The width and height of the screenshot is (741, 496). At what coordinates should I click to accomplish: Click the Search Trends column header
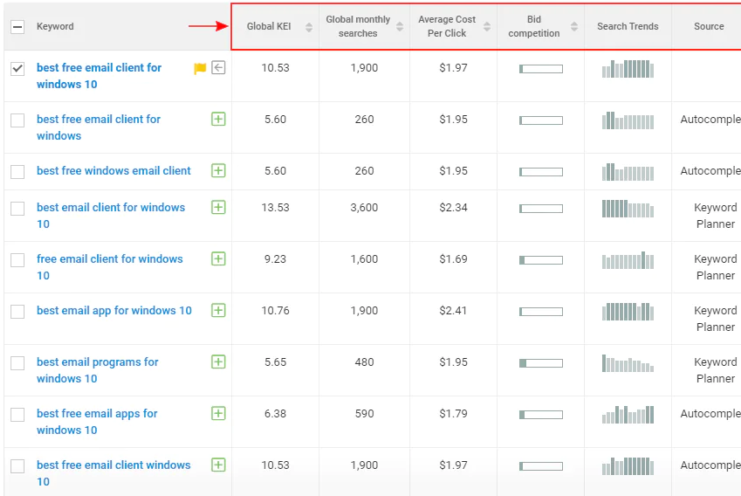pyautogui.click(x=627, y=26)
